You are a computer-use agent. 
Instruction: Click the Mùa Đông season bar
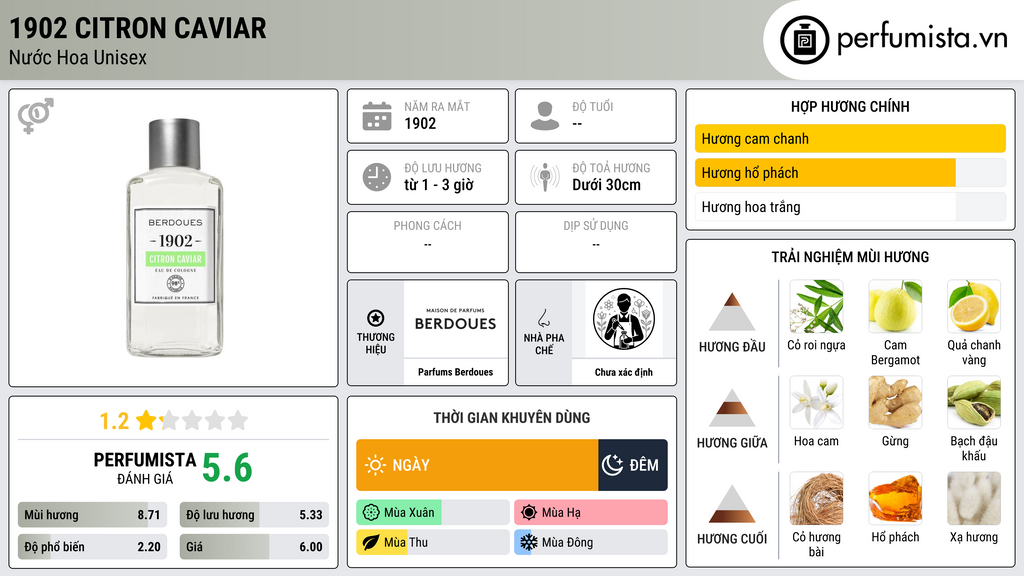(x=591, y=542)
